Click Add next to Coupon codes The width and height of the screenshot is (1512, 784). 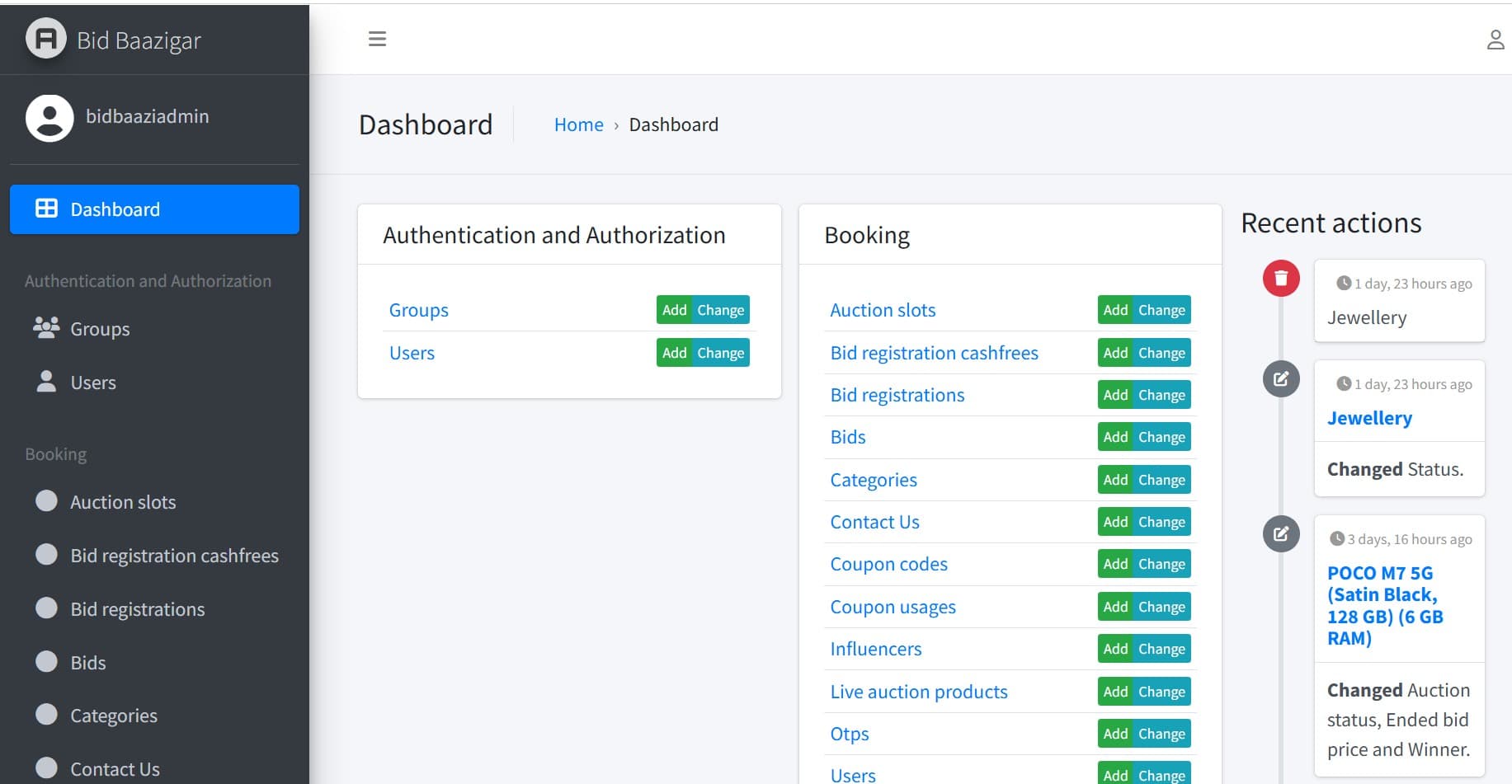tap(1114, 564)
